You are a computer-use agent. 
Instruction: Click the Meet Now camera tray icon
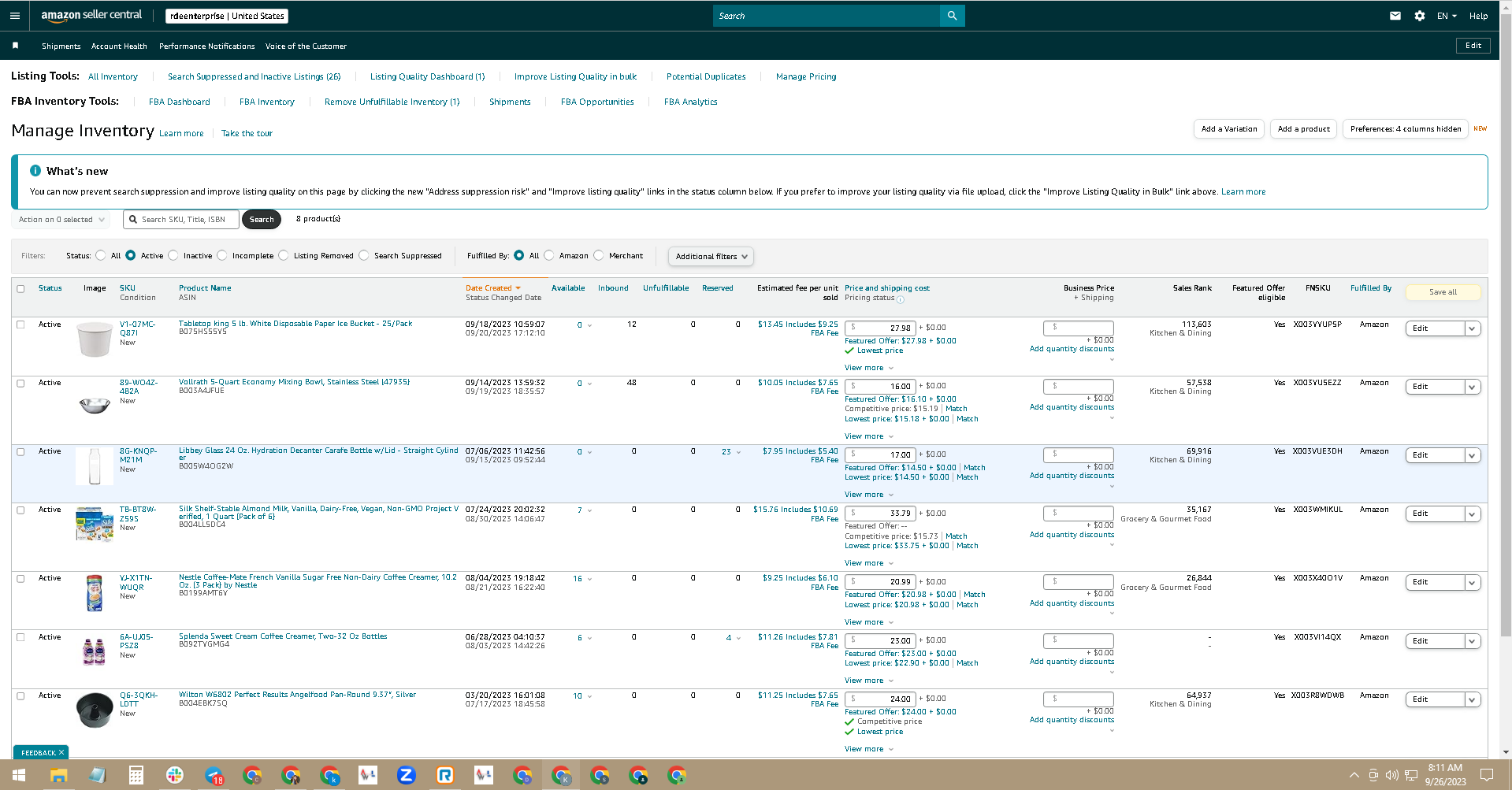click(1373, 775)
